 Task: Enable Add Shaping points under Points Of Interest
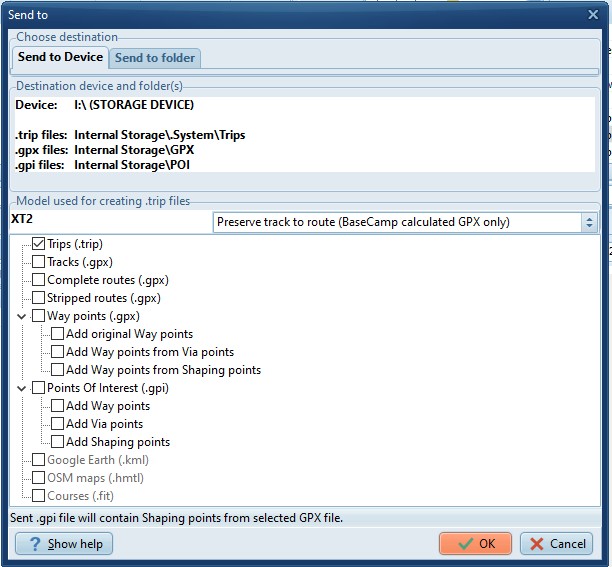pos(57,442)
